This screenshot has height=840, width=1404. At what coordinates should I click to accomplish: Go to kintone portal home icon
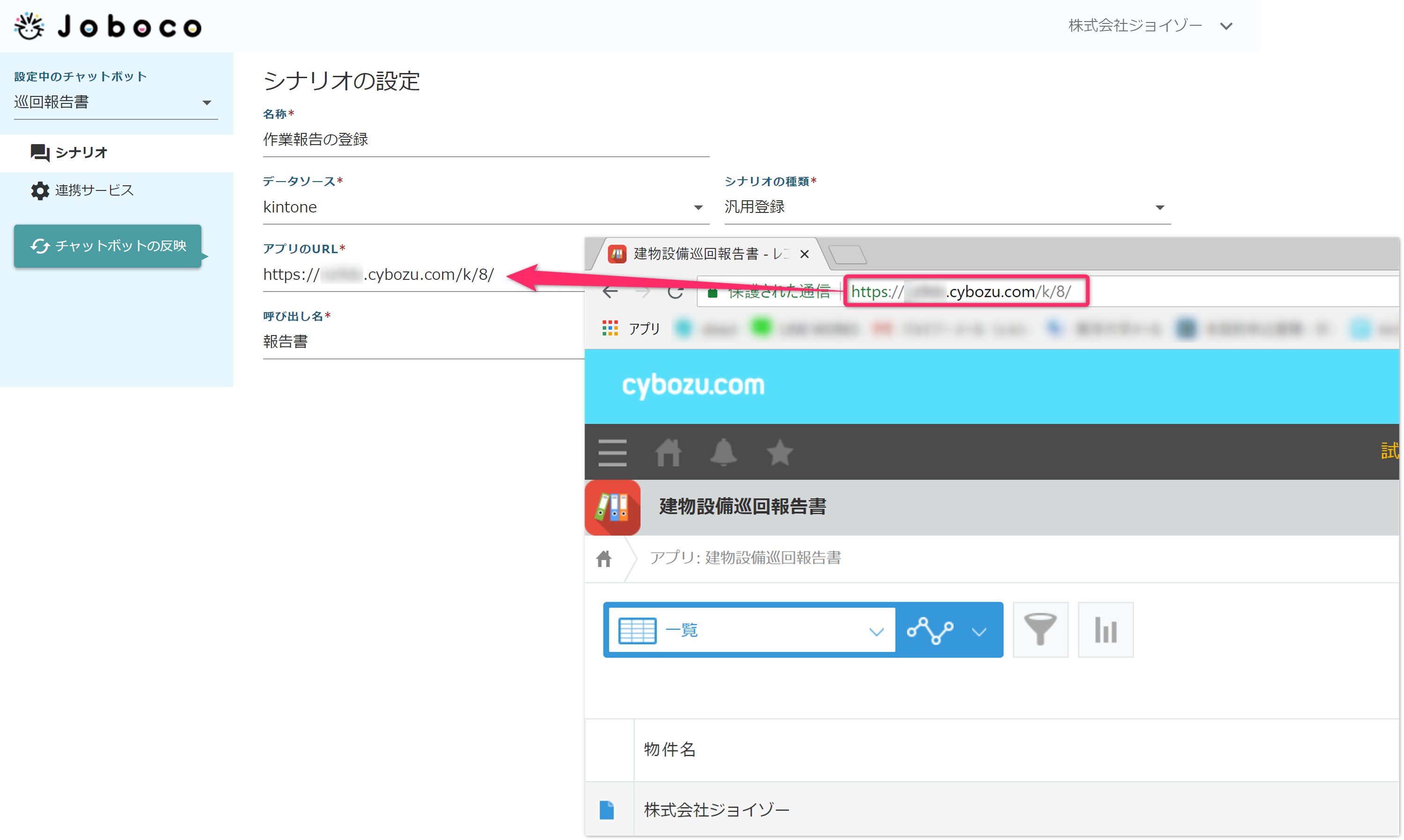(668, 452)
